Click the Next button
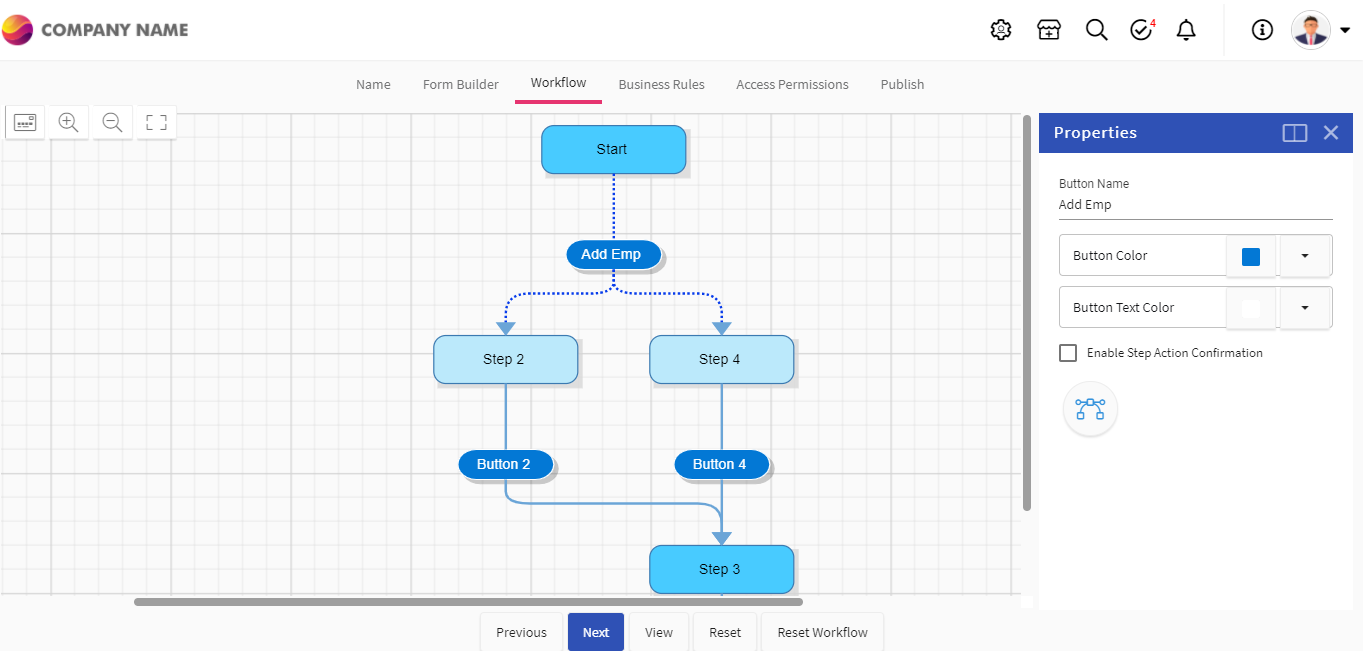Viewport: 1363px width, 651px height. click(596, 632)
